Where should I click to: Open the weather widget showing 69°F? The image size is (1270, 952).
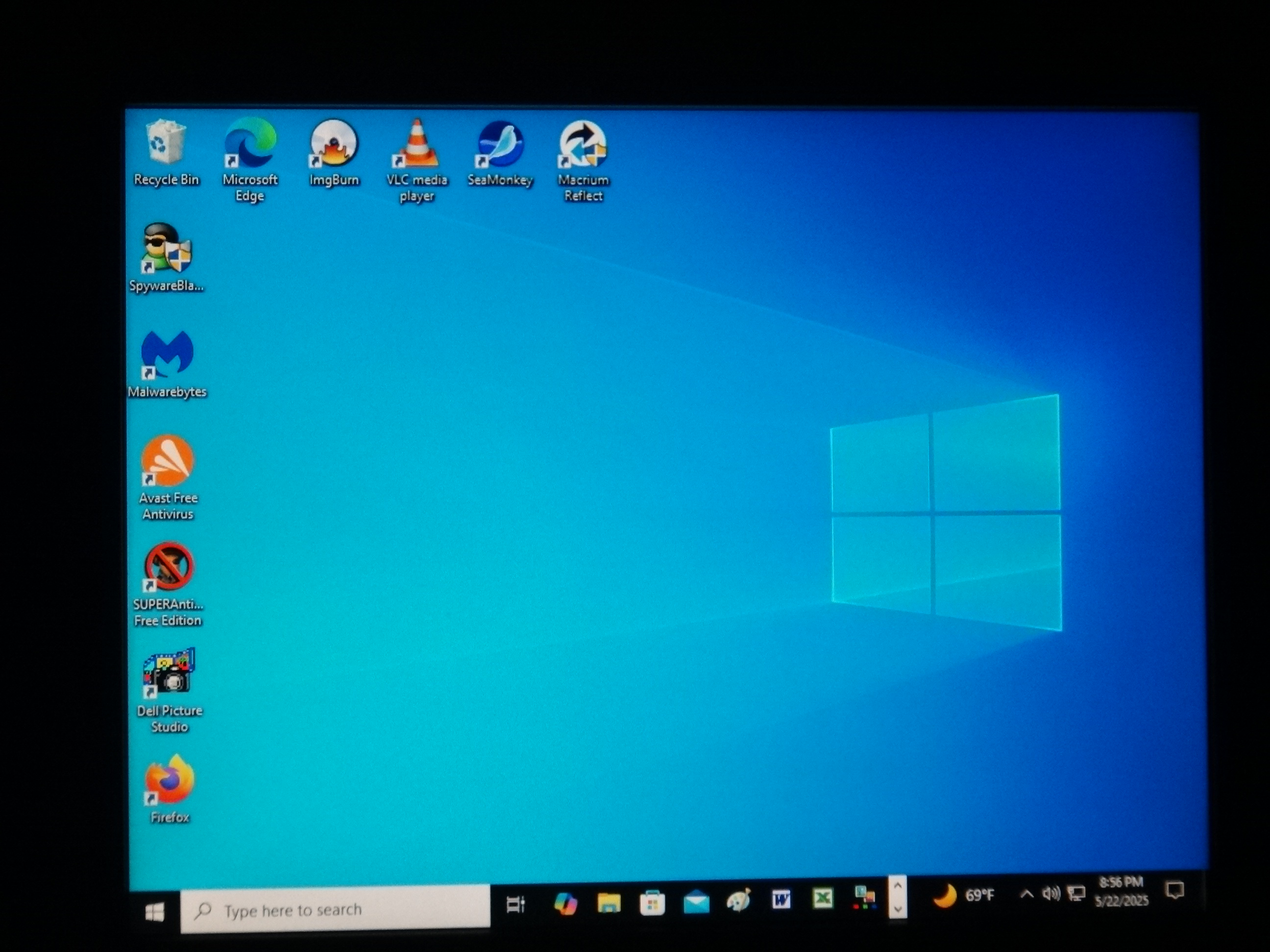click(x=963, y=896)
